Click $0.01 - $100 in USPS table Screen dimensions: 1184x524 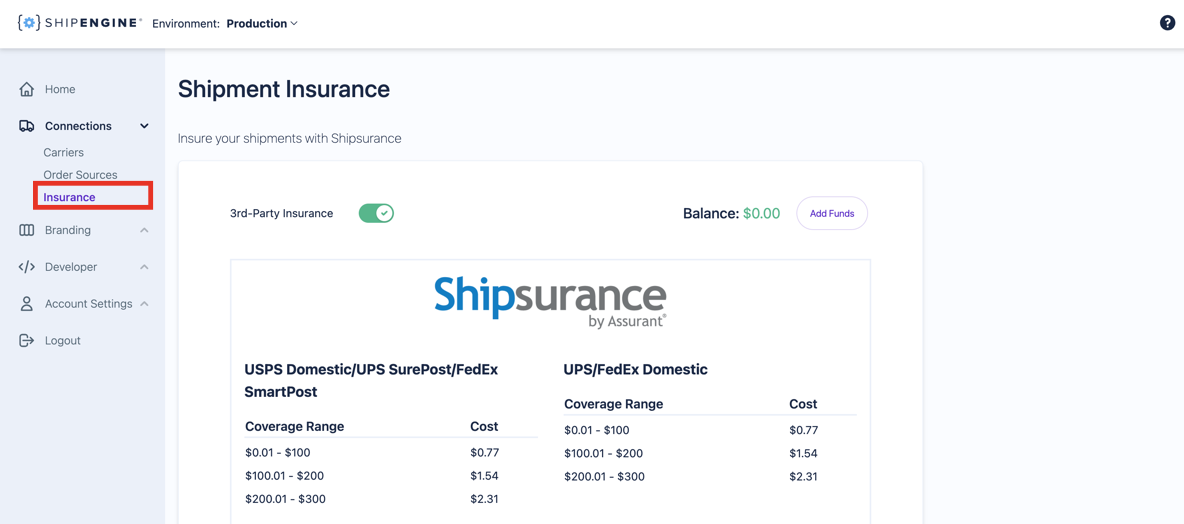(x=278, y=453)
